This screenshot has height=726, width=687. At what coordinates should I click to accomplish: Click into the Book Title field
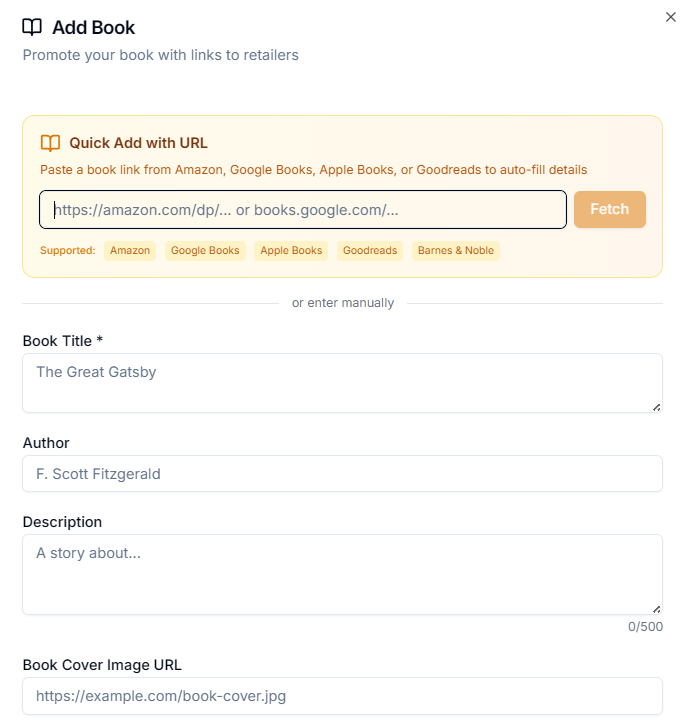[x=342, y=382]
